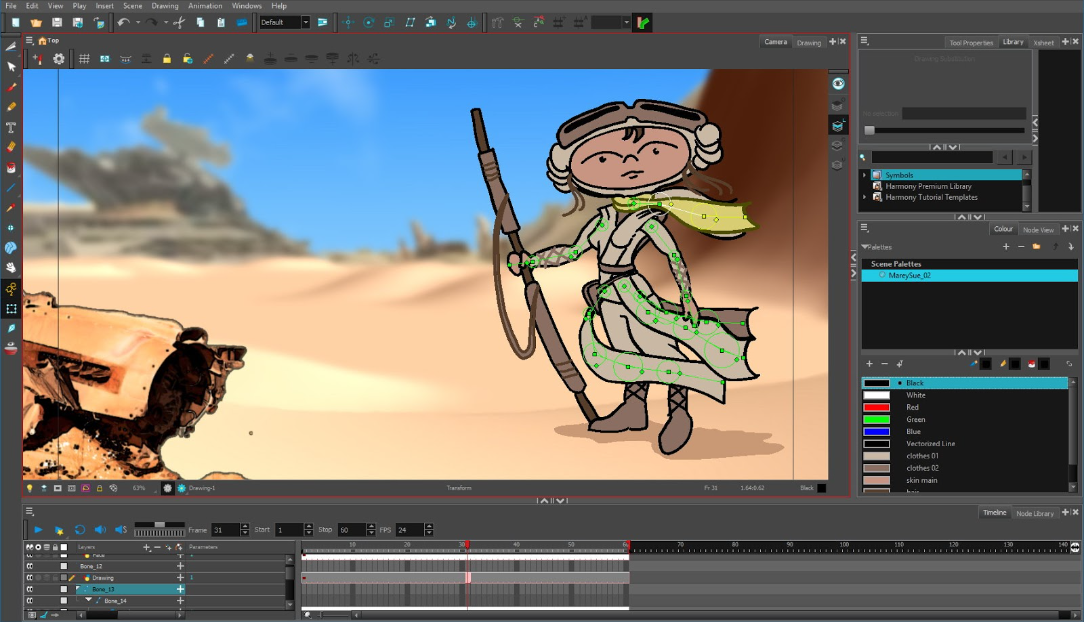Add a layer with the timeline plus button
Viewport: 1084px width, 622px height.
(146, 547)
